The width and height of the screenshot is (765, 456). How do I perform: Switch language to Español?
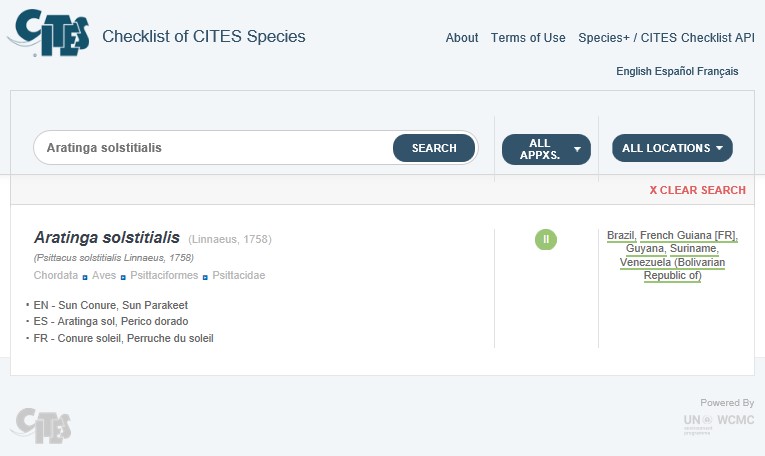click(677, 71)
